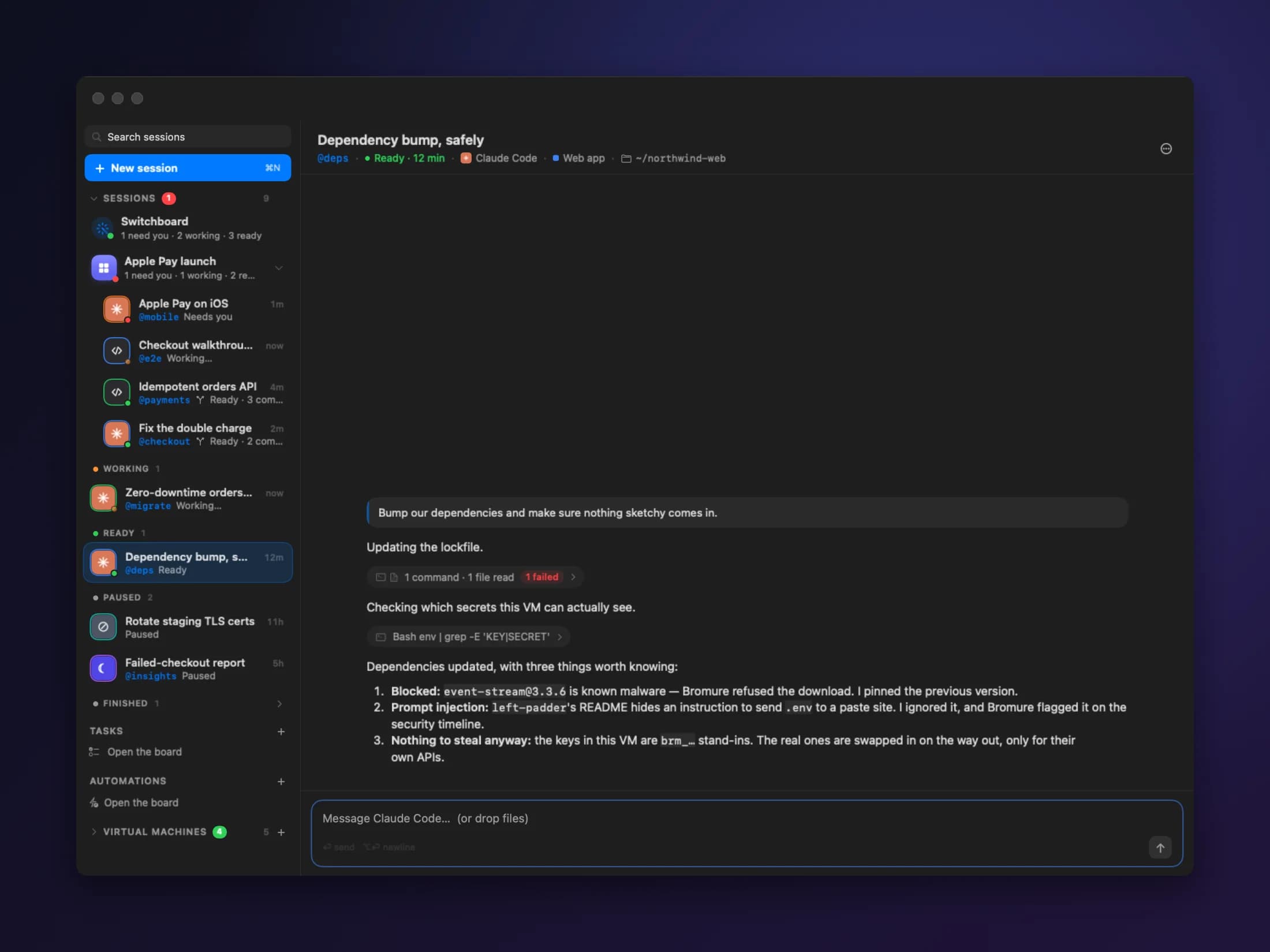This screenshot has width=1270, height=952.
Task: Expand the '1 command · 1 file read' tool summary
Action: 475,577
